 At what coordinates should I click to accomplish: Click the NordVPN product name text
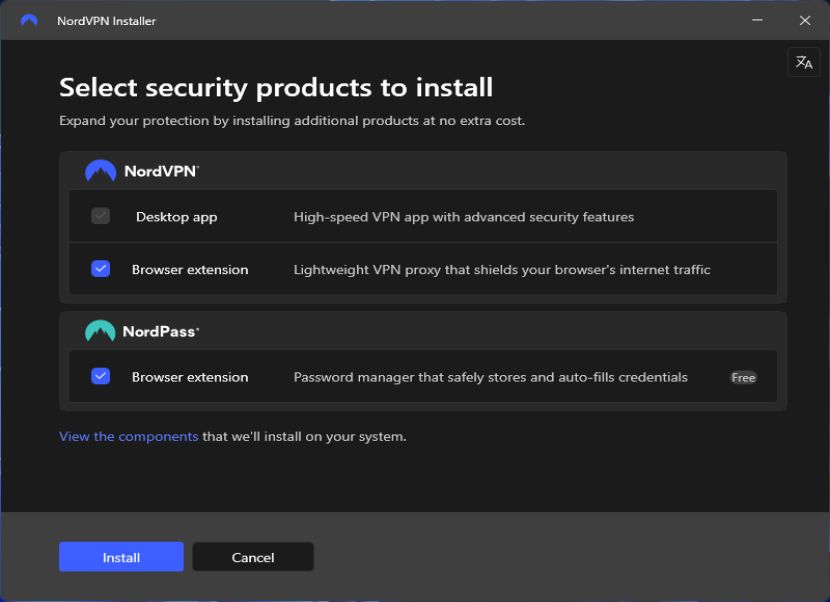click(161, 171)
